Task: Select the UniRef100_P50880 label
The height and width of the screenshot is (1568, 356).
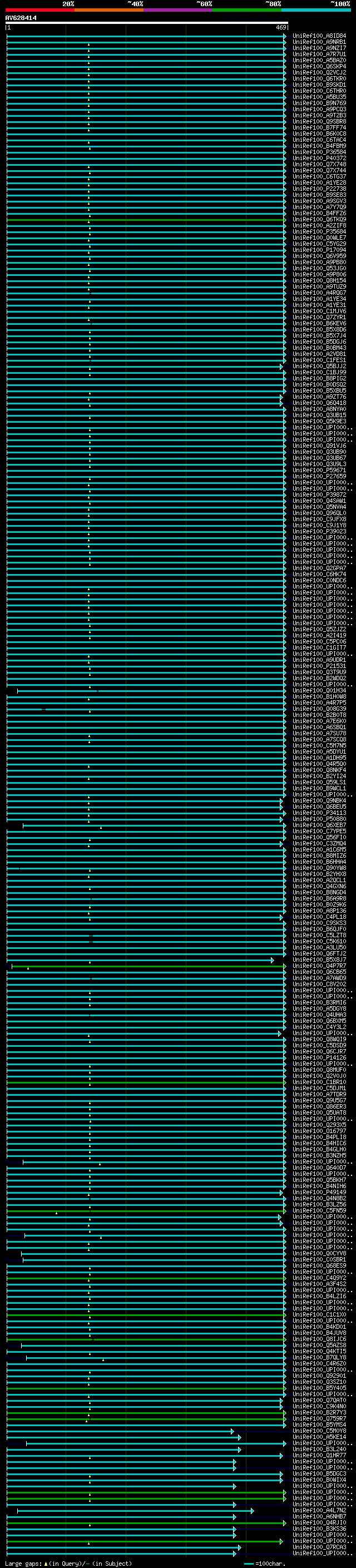Action: [x=319, y=819]
